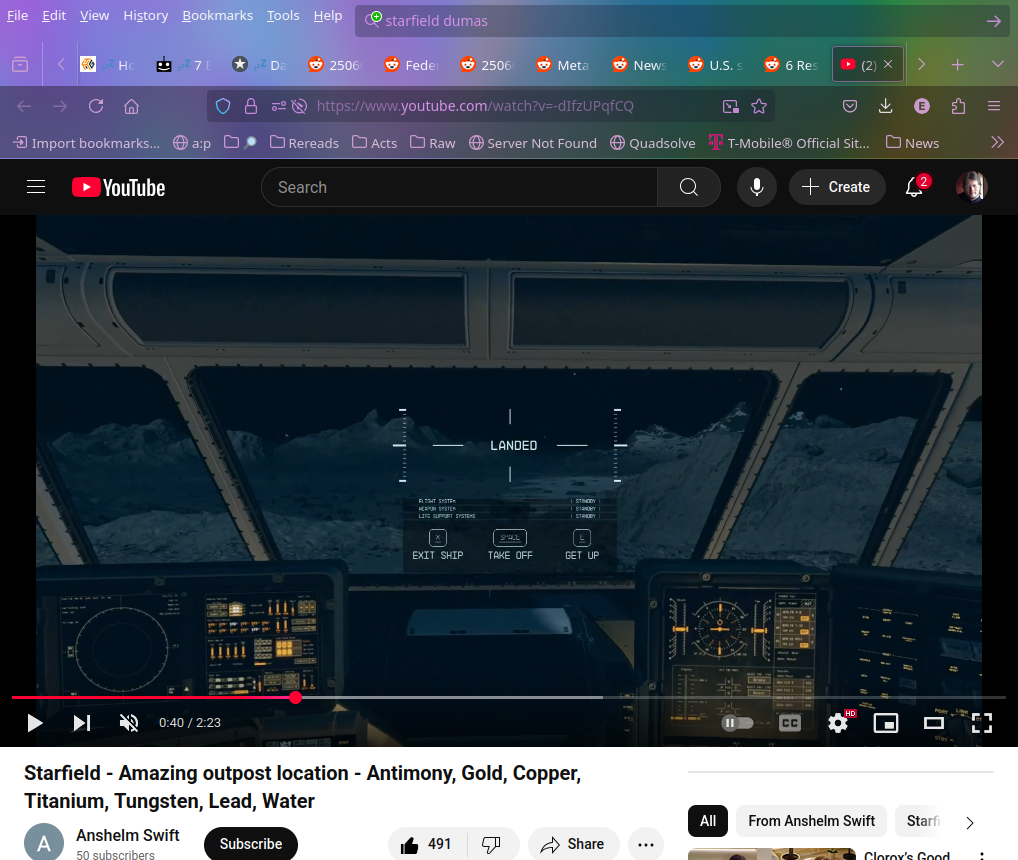Click the voice search microphone icon

[757, 187]
